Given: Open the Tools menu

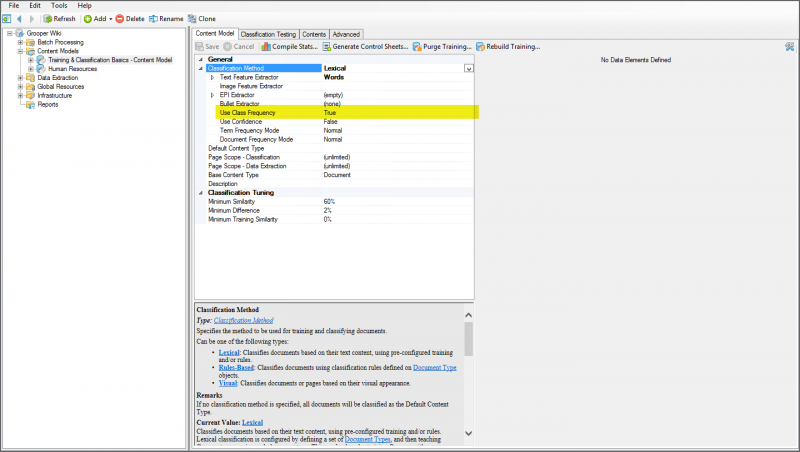Looking at the screenshot, I should pos(59,6).
